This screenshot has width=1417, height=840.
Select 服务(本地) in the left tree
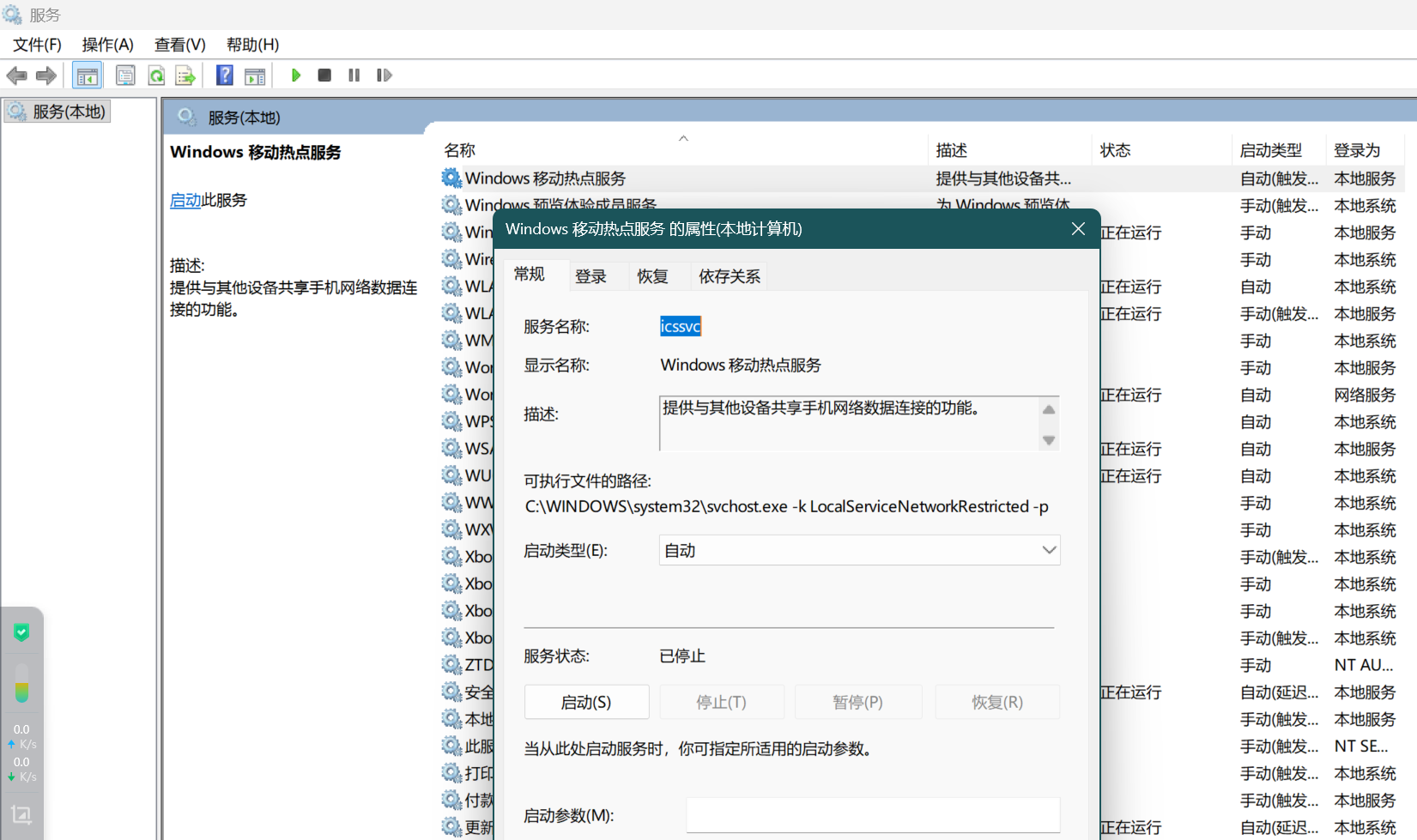(58, 112)
